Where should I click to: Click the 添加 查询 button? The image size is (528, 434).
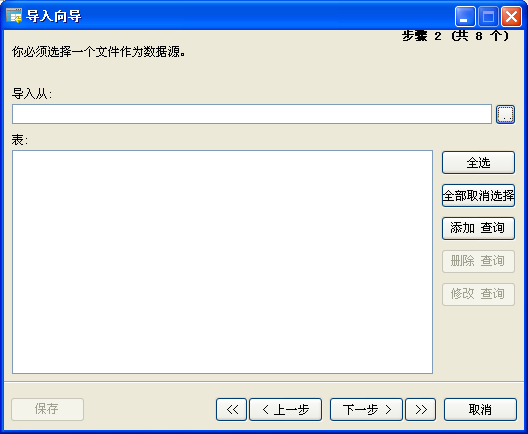pyautogui.click(x=478, y=228)
